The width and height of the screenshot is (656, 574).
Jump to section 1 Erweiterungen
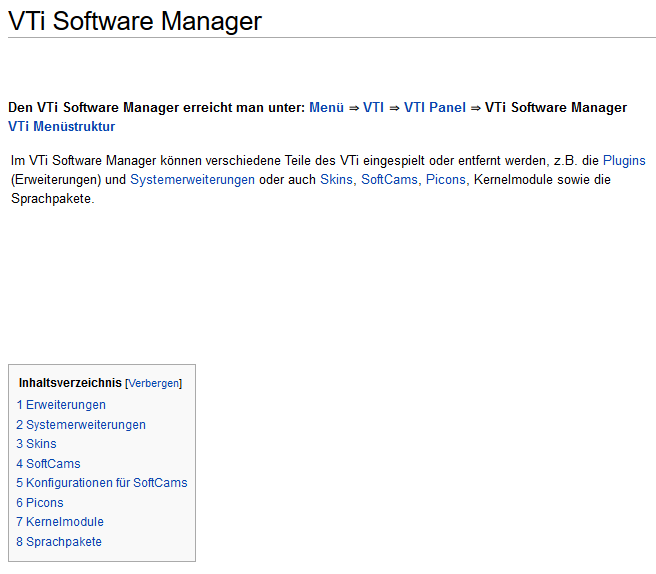pos(61,405)
